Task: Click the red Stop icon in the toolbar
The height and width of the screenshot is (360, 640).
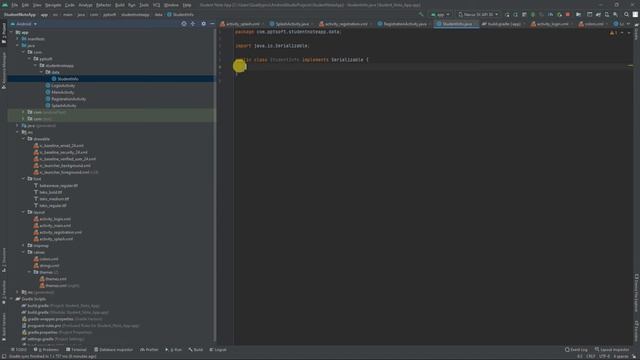Action: tap(568, 14)
